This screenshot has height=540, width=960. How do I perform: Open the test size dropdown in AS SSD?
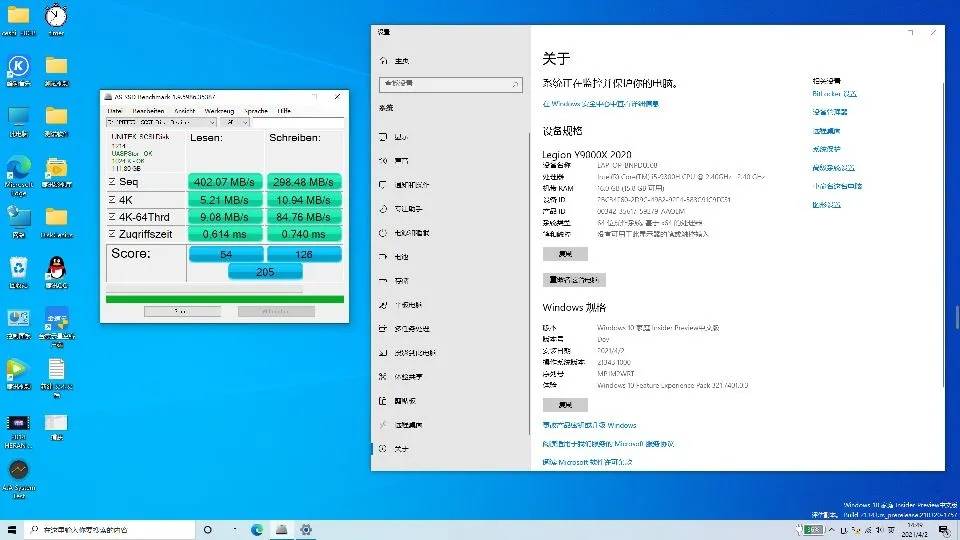(x=236, y=122)
